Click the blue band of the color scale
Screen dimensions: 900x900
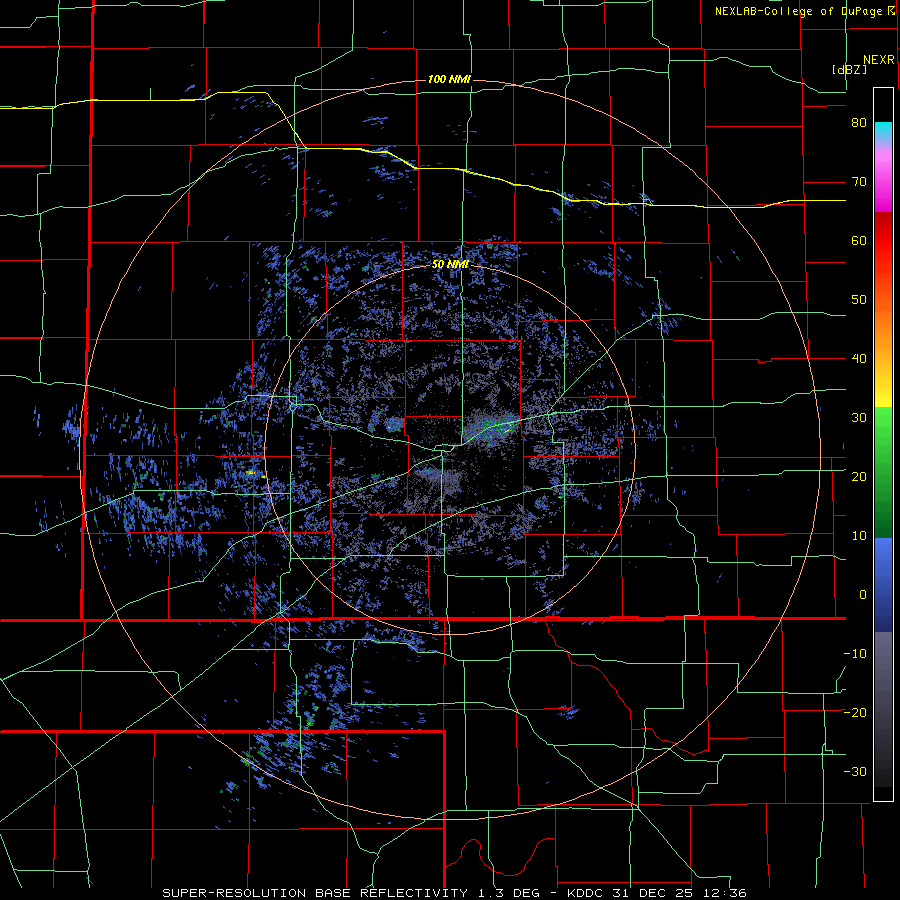[883, 585]
